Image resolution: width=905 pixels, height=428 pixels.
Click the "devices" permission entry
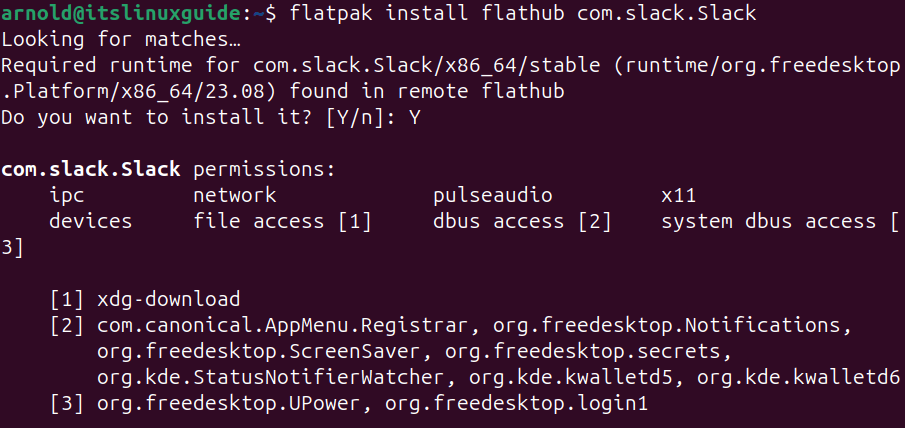(90, 221)
